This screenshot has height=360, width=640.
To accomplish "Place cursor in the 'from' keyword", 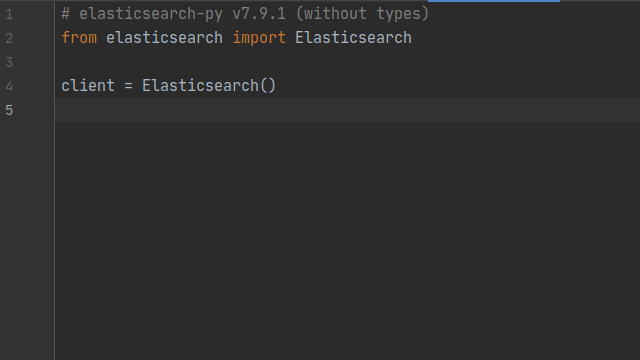I will (x=79, y=38).
